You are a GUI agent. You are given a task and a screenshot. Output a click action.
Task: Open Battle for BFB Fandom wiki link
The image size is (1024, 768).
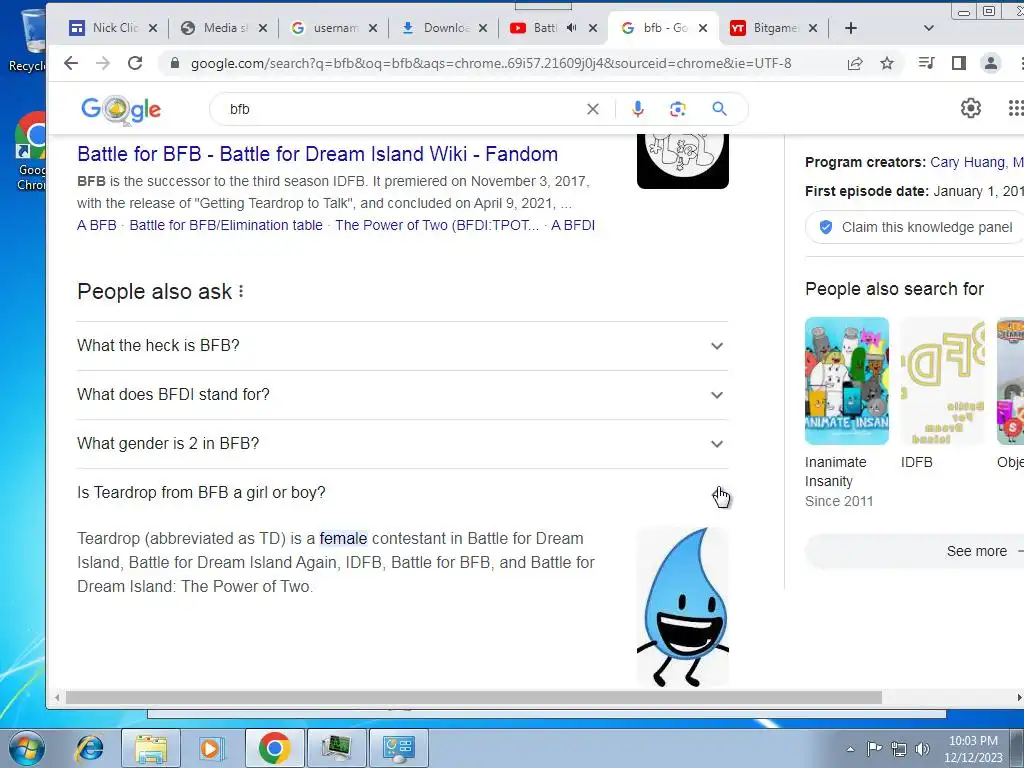tap(317, 154)
